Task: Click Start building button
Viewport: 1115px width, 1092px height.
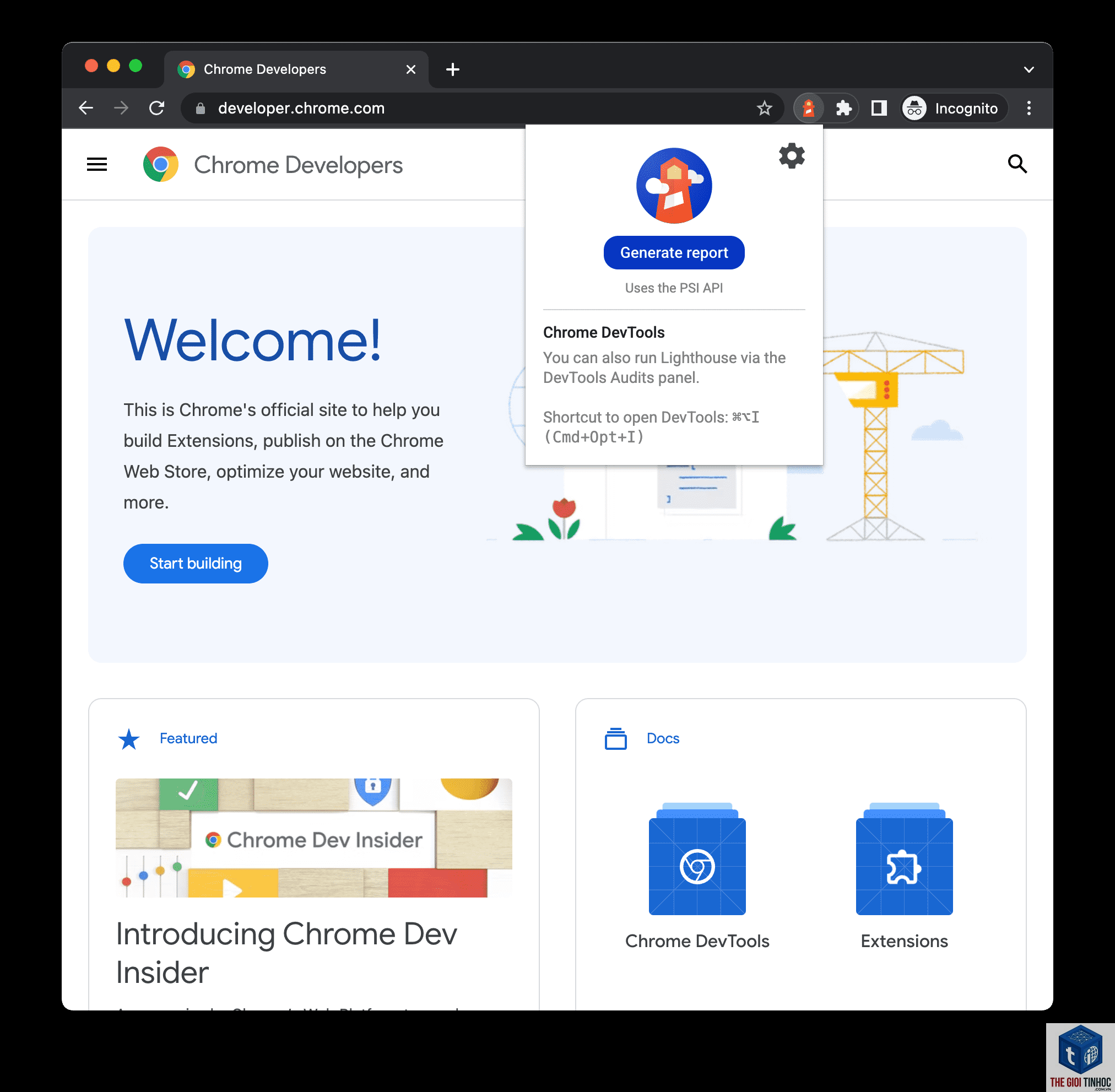Action: coord(196,563)
